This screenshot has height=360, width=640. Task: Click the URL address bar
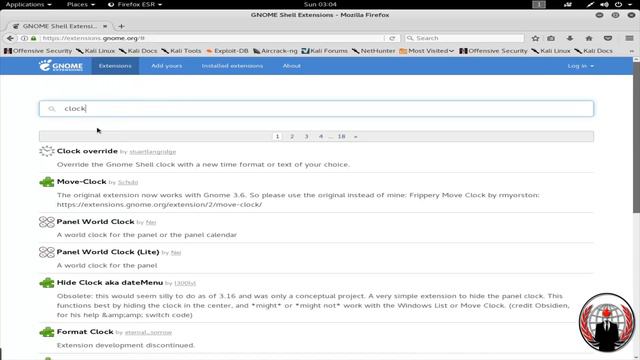point(212,38)
